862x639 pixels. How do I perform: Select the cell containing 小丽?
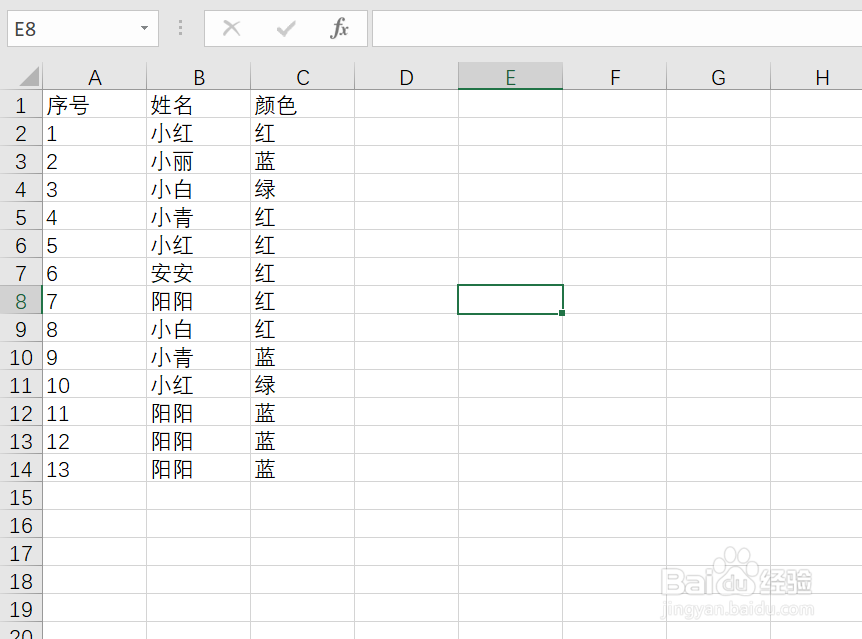[x=198, y=161]
